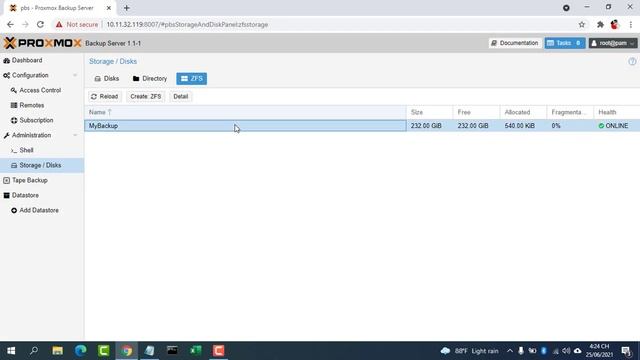Open Detail for selected pool
Viewport: 640px width, 360px height.
point(180,96)
